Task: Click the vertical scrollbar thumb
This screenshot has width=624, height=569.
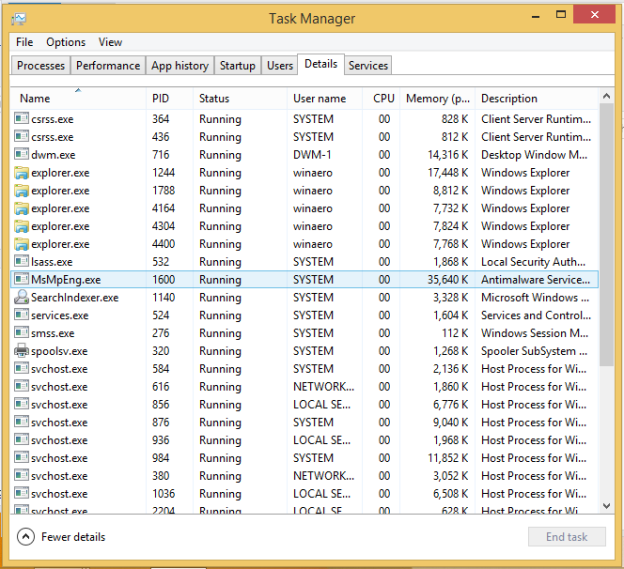Action: (606, 235)
